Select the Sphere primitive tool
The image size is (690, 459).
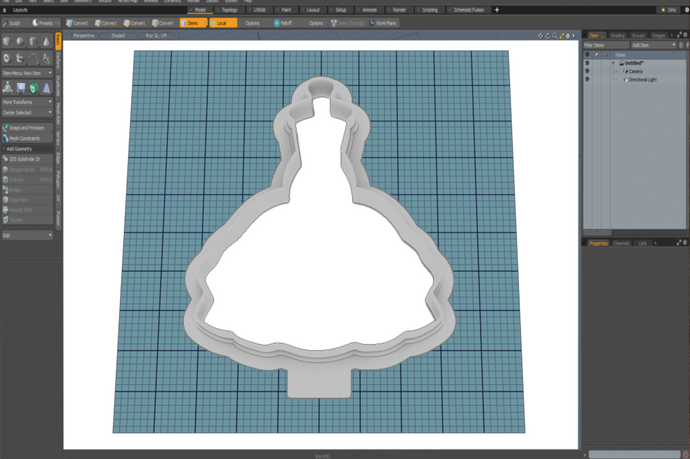tap(20, 41)
